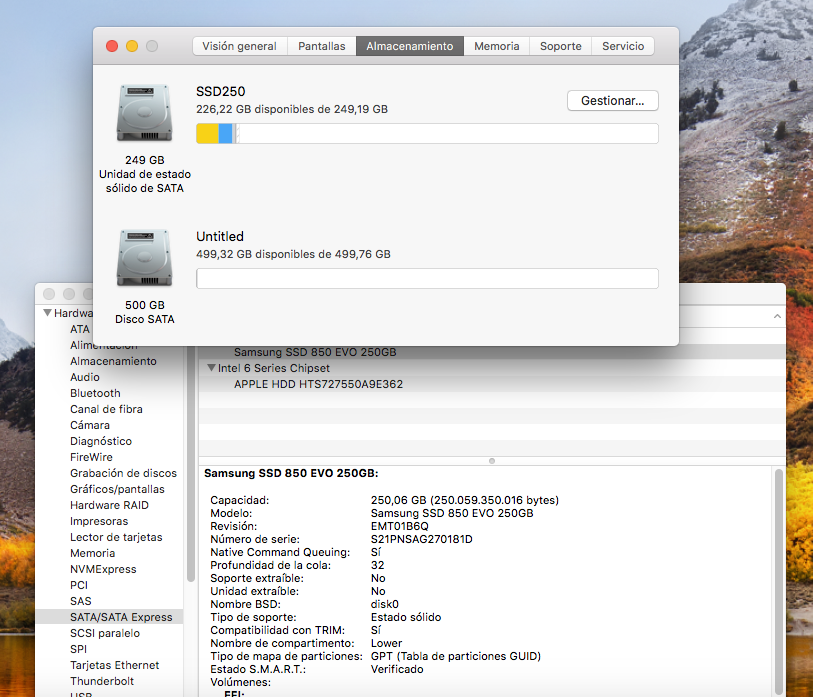Select Bluetooth in the hardware sidebar
This screenshot has width=813, height=697.
(x=95, y=393)
